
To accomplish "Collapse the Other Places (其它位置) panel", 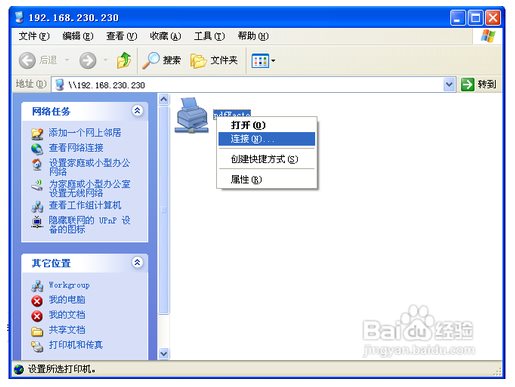I will (x=137, y=262).
